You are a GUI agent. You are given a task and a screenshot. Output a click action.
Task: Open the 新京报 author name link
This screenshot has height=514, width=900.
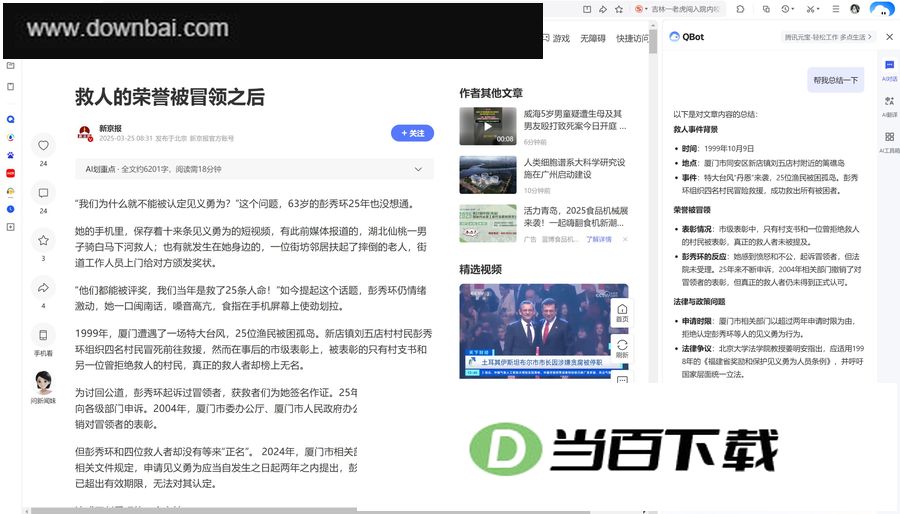pyautogui.click(x=110, y=128)
